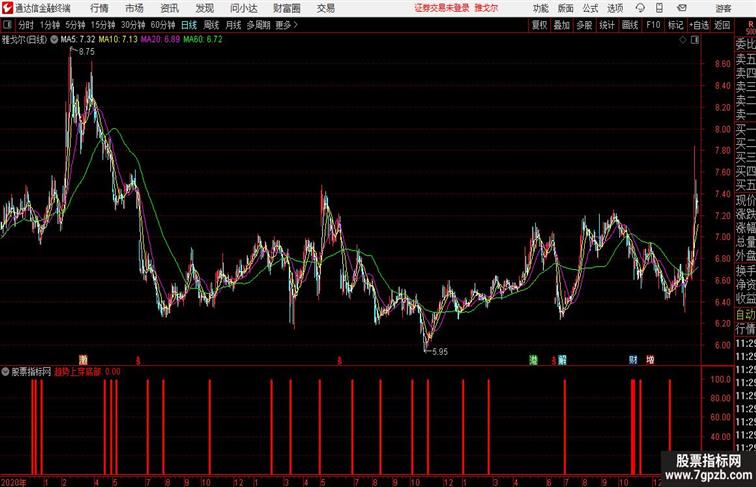Expand the 雅戈尔(日线) indicator dropdown arrow
This screenshot has width=756, height=487.
click(54, 40)
